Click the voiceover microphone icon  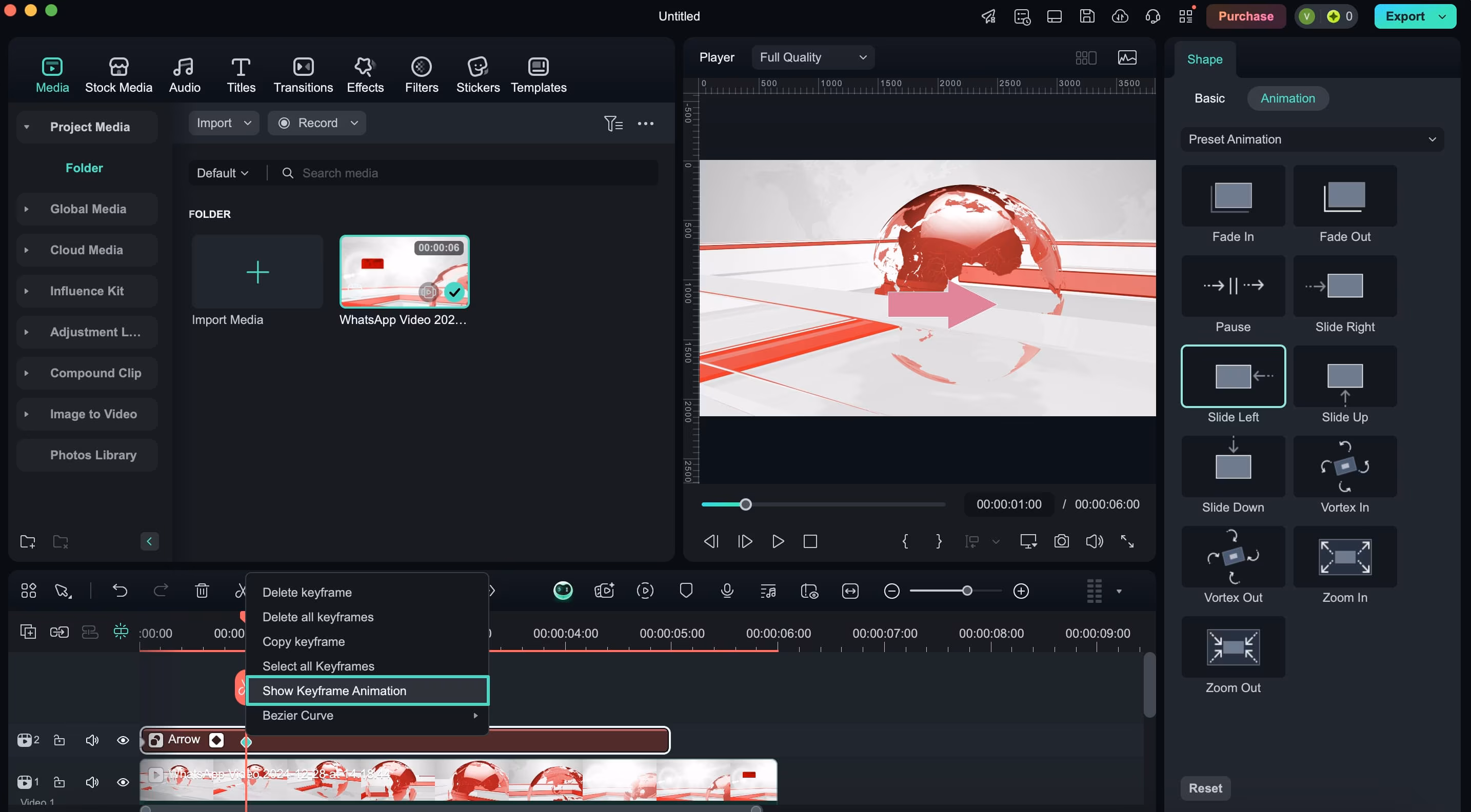click(x=726, y=591)
